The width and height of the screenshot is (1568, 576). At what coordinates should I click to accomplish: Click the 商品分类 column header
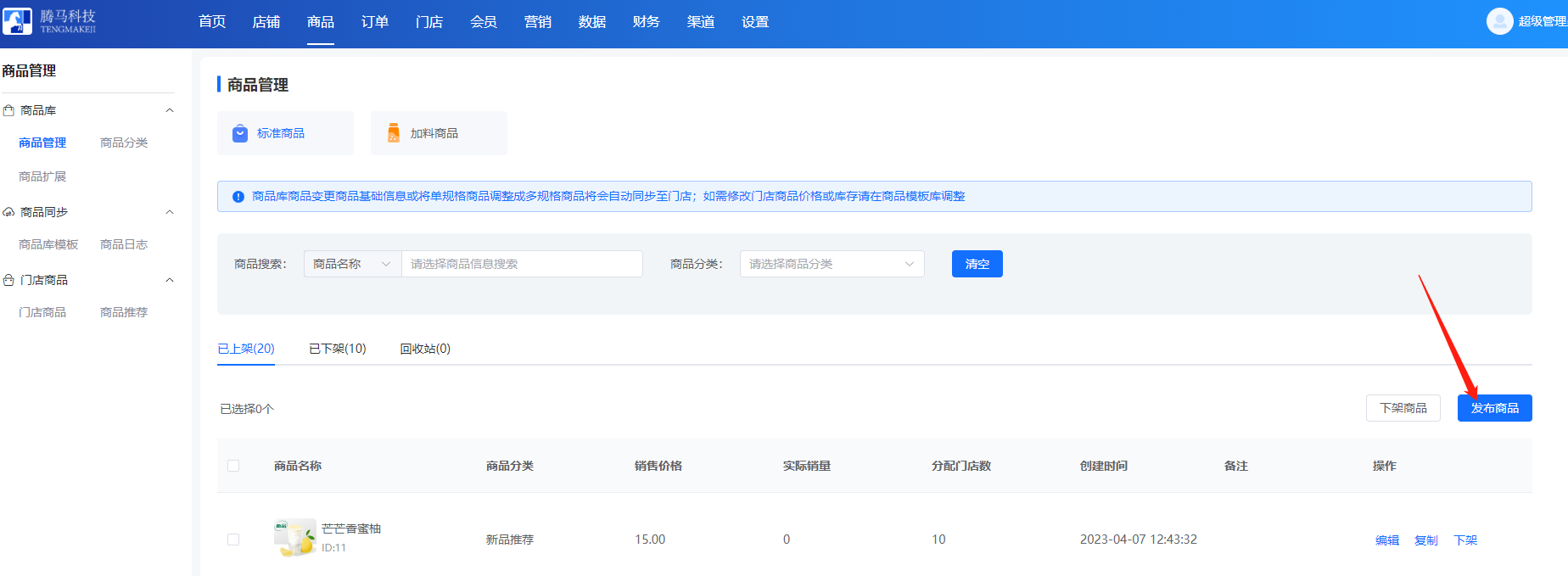510,466
